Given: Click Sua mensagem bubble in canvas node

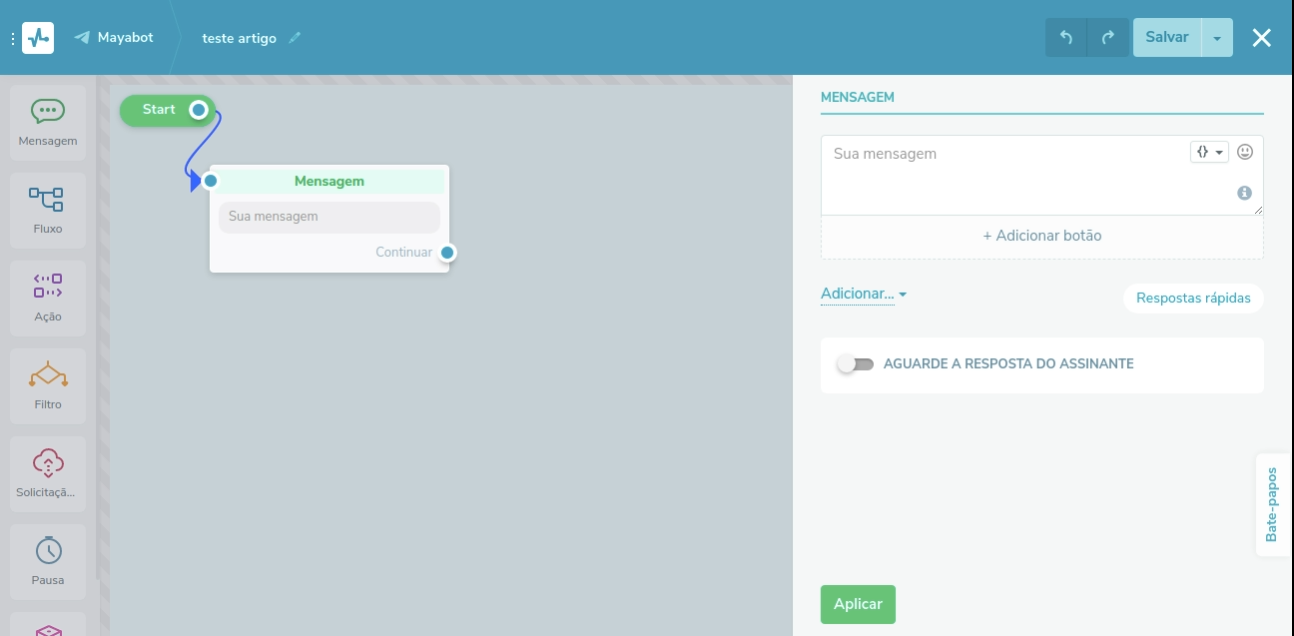Looking at the screenshot, I should click(329, 217).
